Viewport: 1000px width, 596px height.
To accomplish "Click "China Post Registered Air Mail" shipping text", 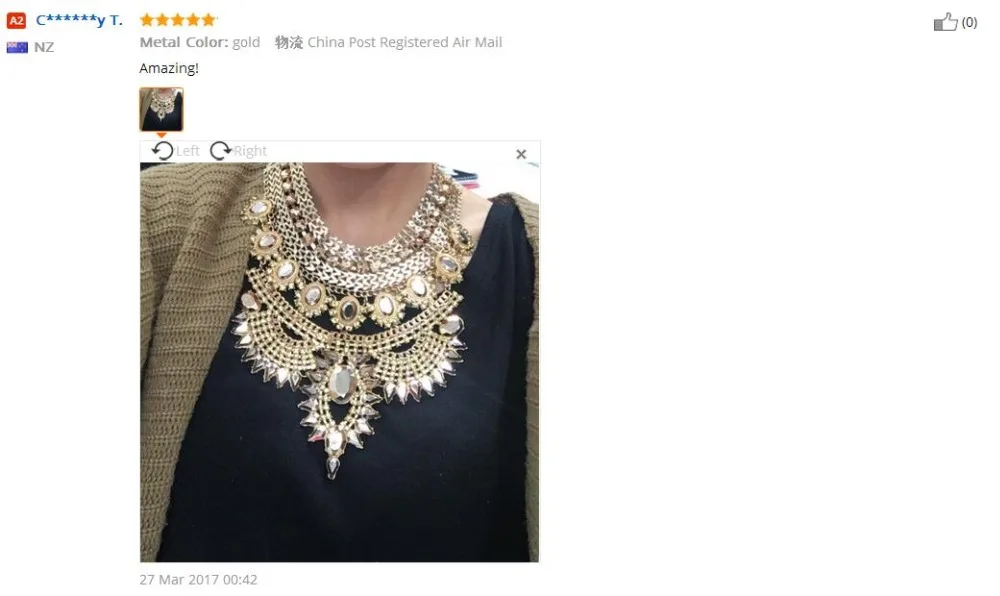I will [405, 42].
